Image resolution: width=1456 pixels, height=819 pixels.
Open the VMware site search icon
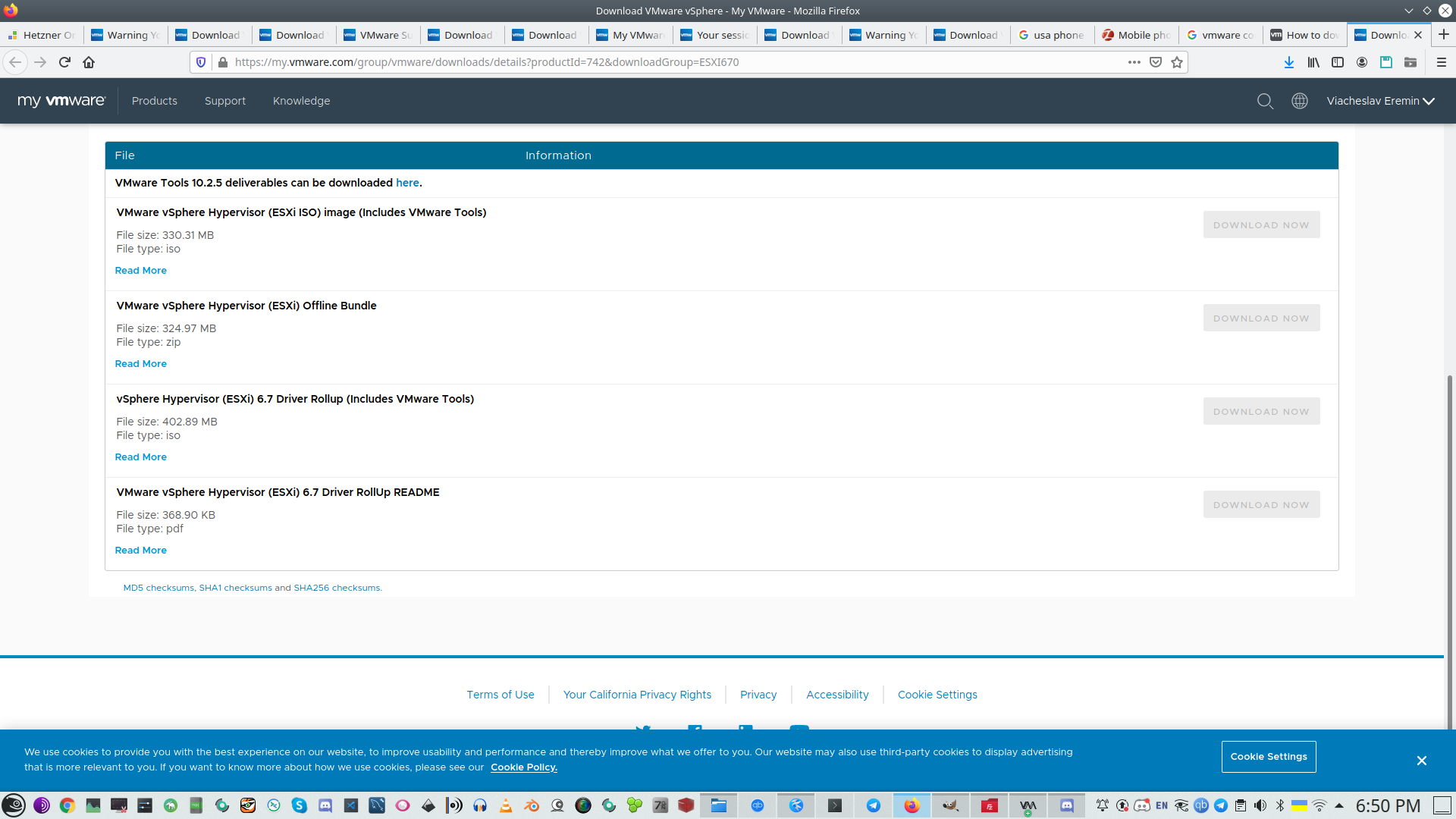pyautogui.click(x=1265, y=101)
